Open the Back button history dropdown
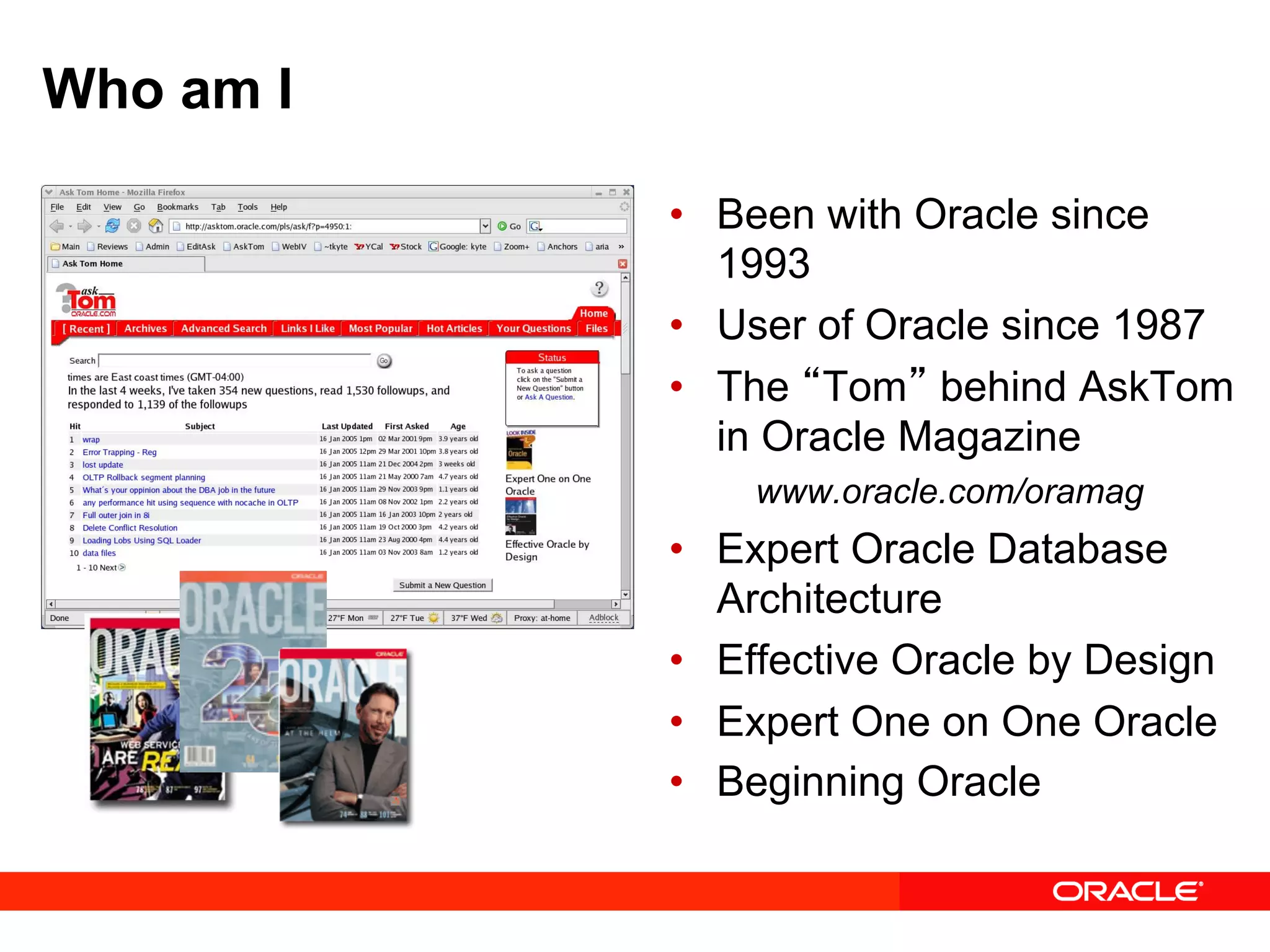 click(70, 227)
